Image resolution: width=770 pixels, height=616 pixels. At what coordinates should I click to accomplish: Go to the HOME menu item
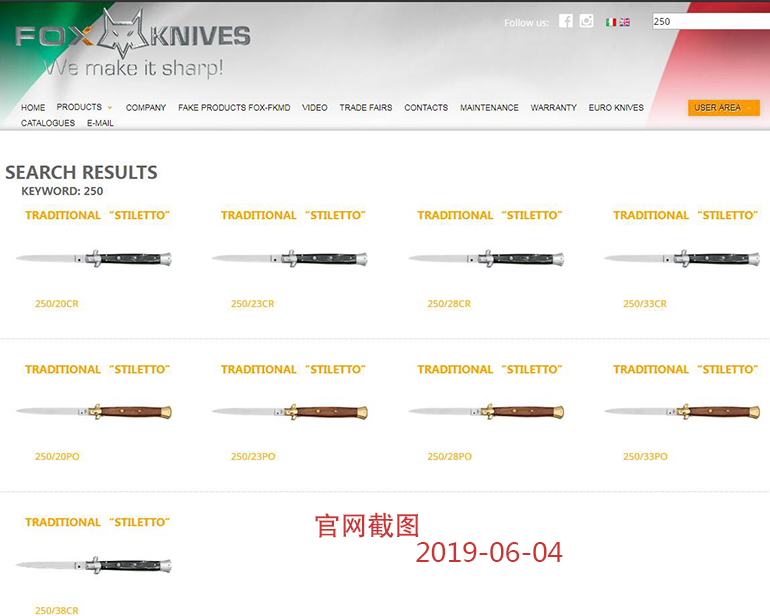[x=33, y=108]
